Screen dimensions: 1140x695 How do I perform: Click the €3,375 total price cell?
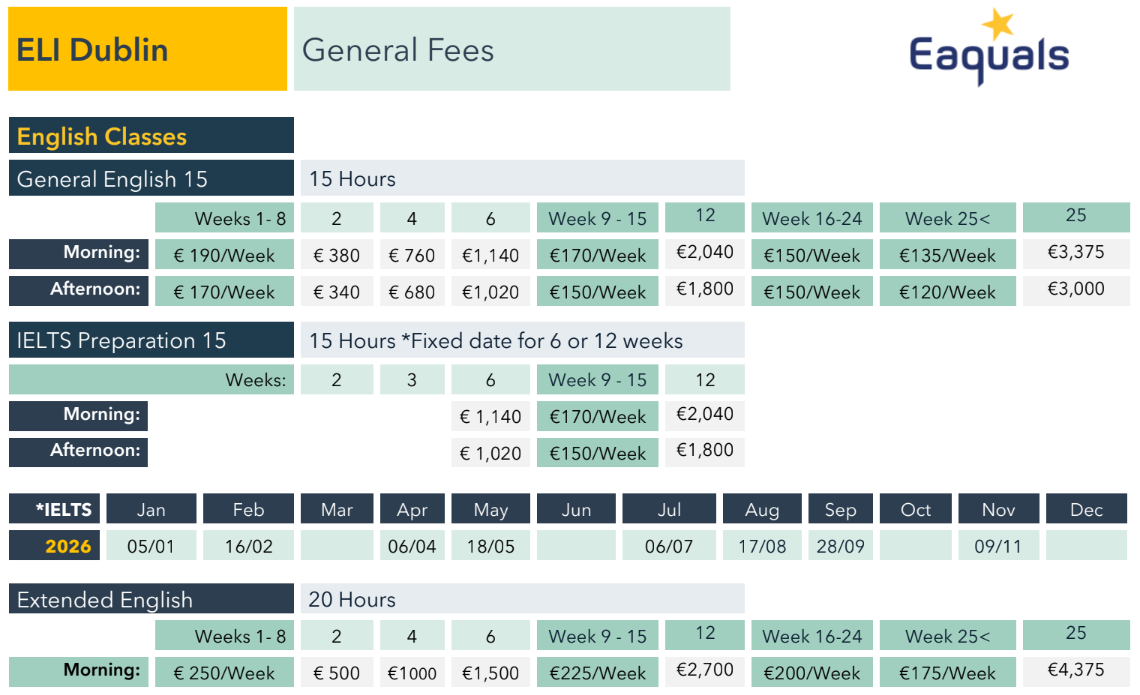(1076, 252)
